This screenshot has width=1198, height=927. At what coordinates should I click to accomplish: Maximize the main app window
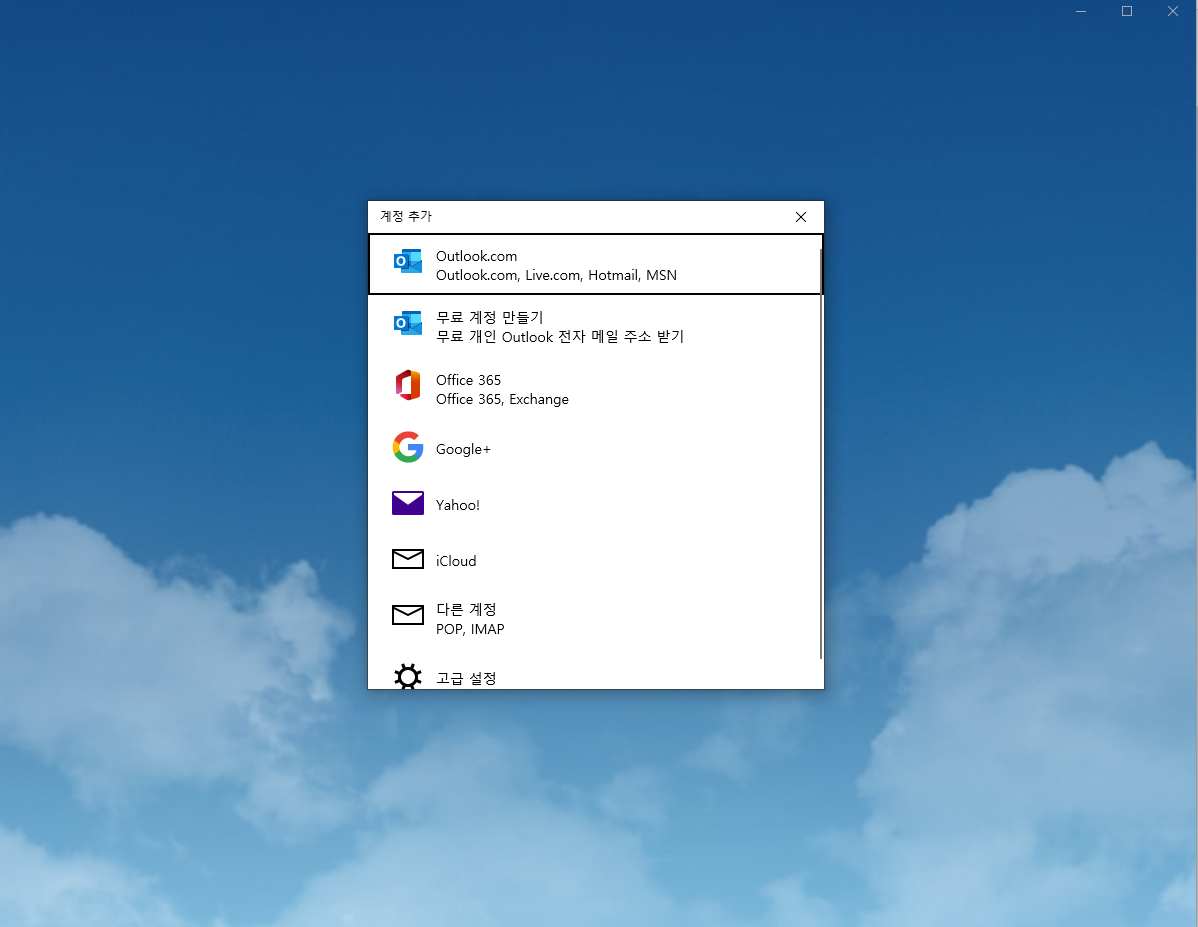(x=1126, y=11)
